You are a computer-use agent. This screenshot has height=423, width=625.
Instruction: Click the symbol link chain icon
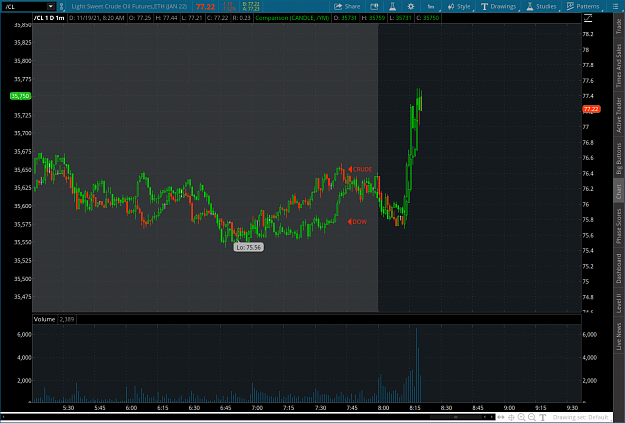61,6
